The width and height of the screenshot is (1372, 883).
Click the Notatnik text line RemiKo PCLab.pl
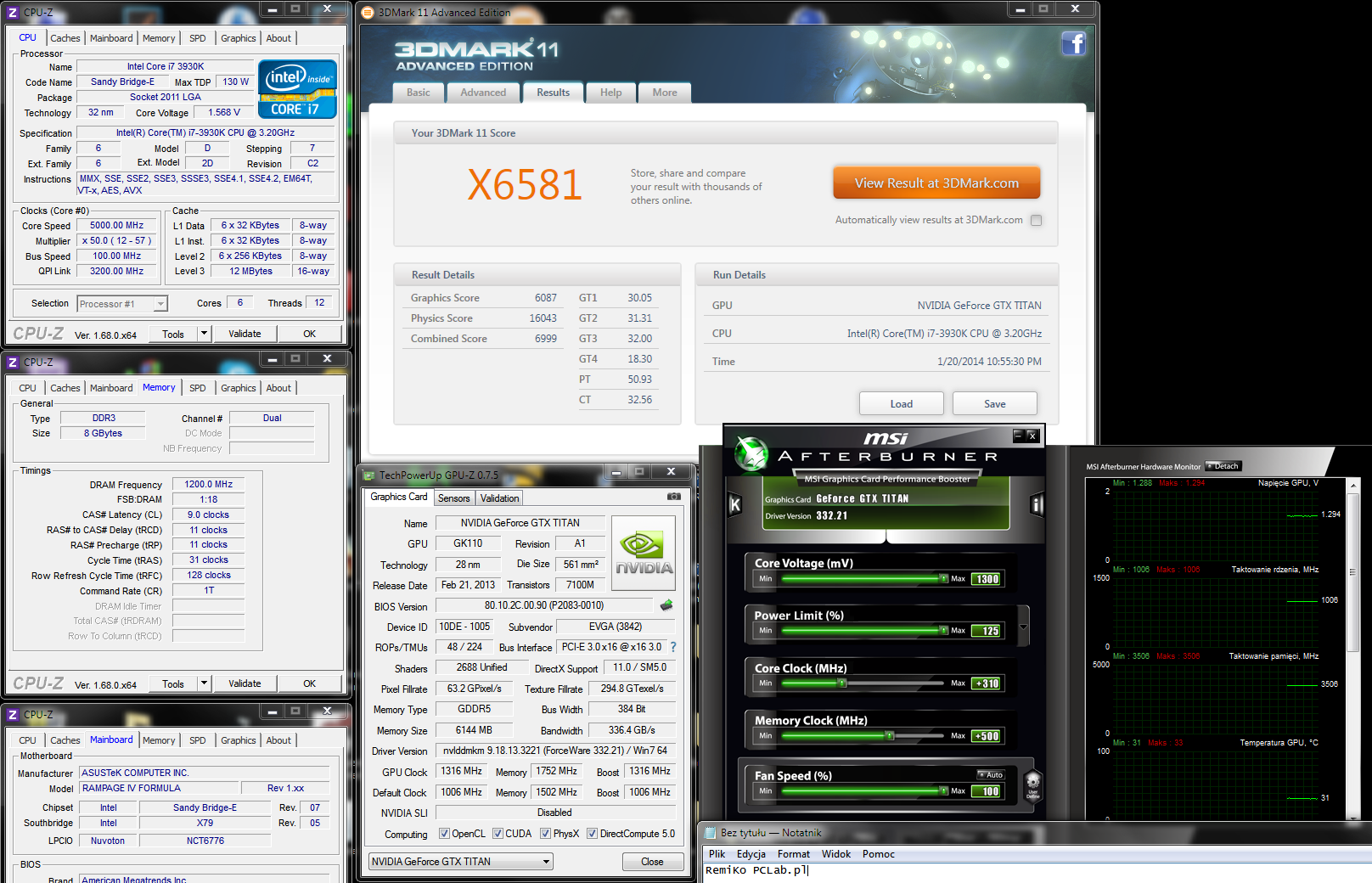click(x=756, y=870)
